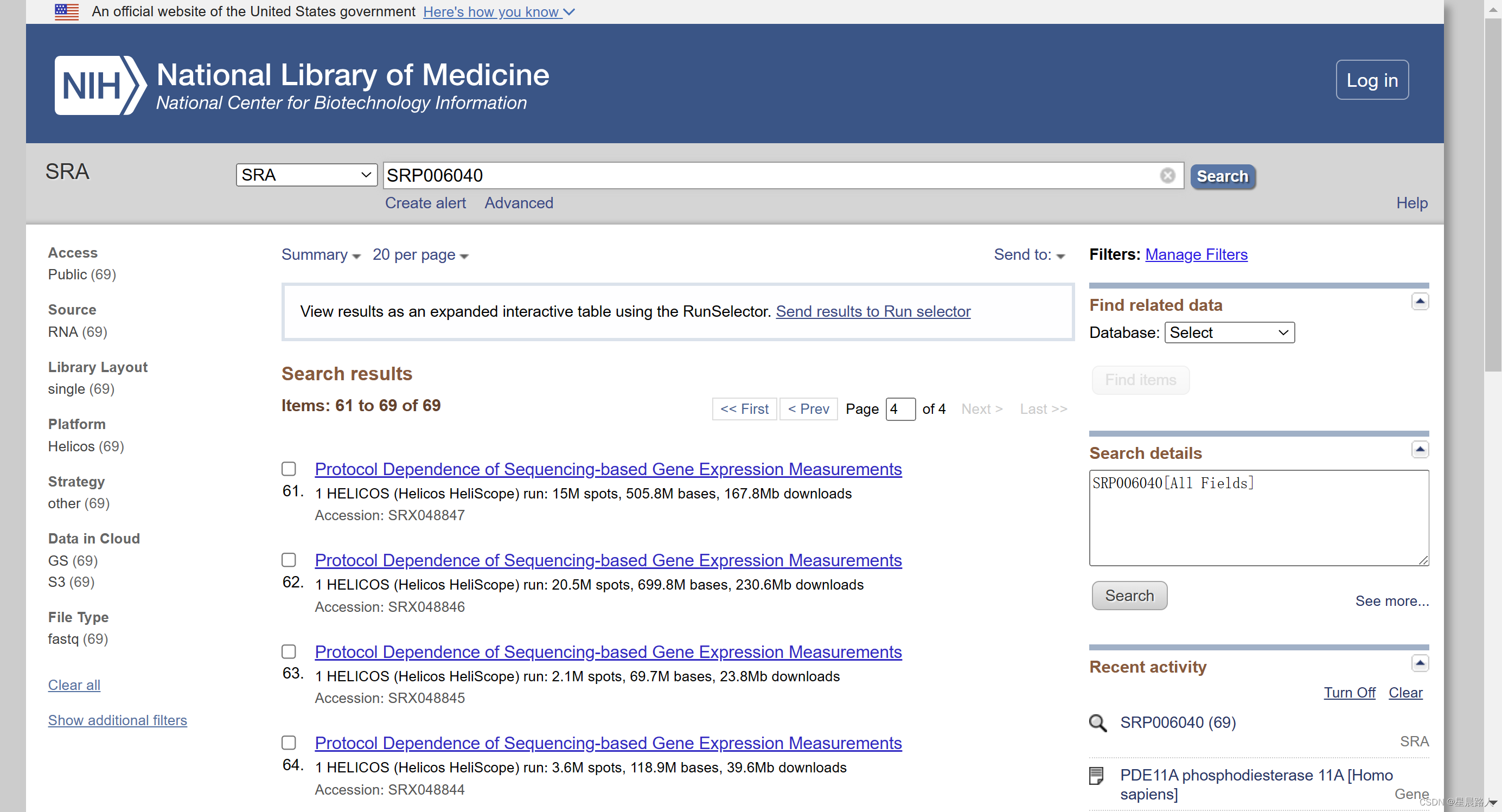Click the blue Search button
Viewport: 1502px width, 812px height.
point(1222,176)
